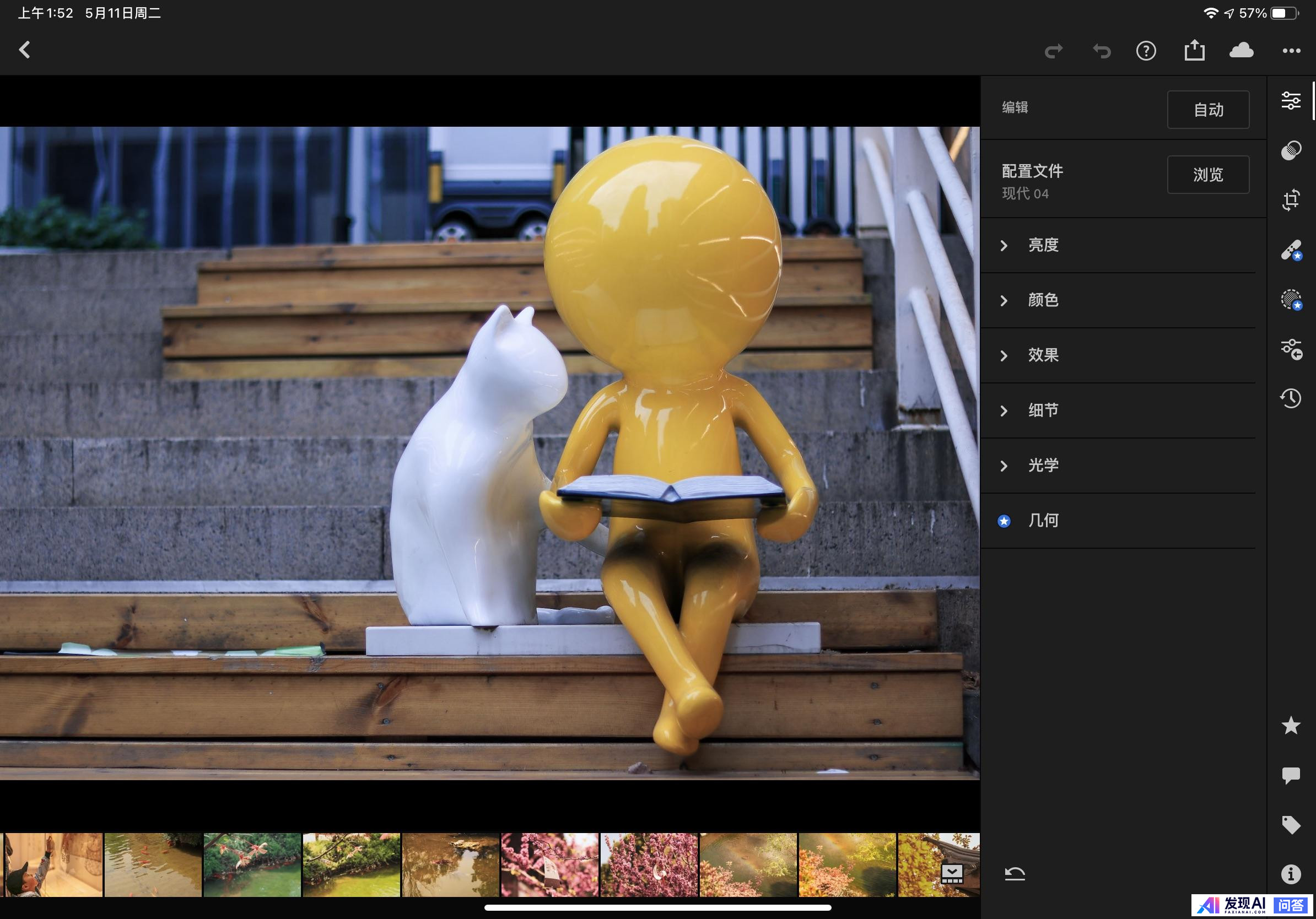Hide filmstrip using the collapse icon

(952, 874)
